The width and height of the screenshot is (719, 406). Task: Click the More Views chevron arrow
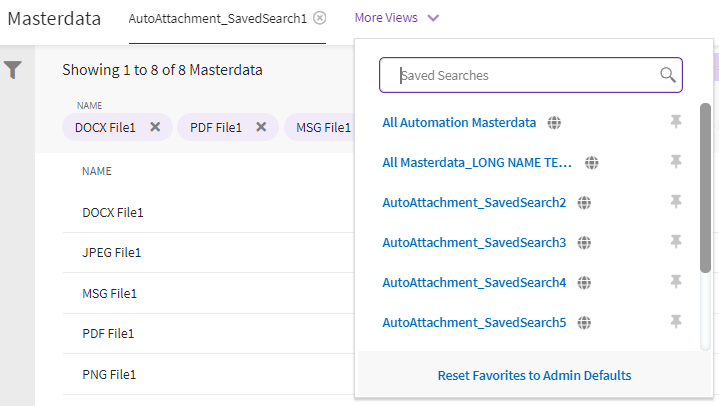click(x=433, y=18)
